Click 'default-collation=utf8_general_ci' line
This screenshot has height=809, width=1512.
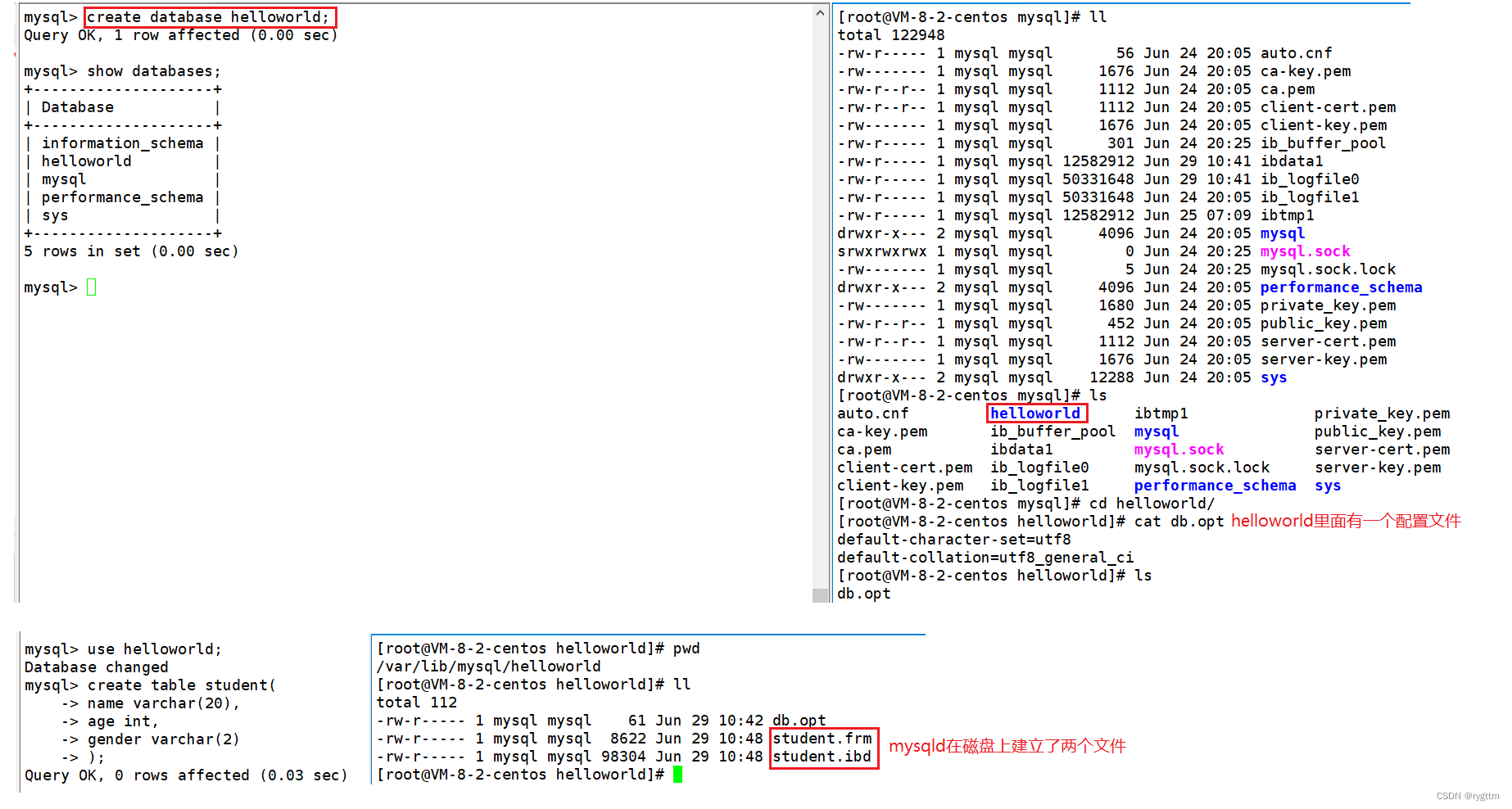click(x=985, y=558)
